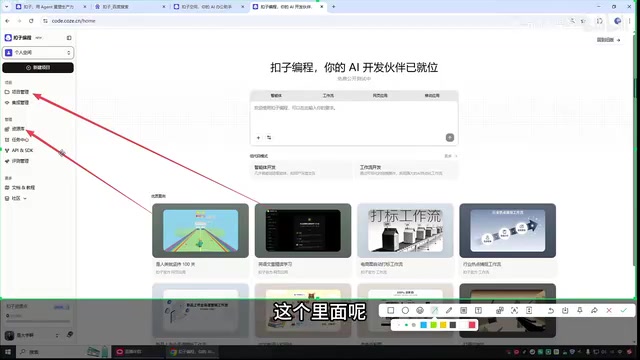Viewport: 640px width, 360px height.
Task: Click the send arrow button in prompt box
Action: (450, 138)
